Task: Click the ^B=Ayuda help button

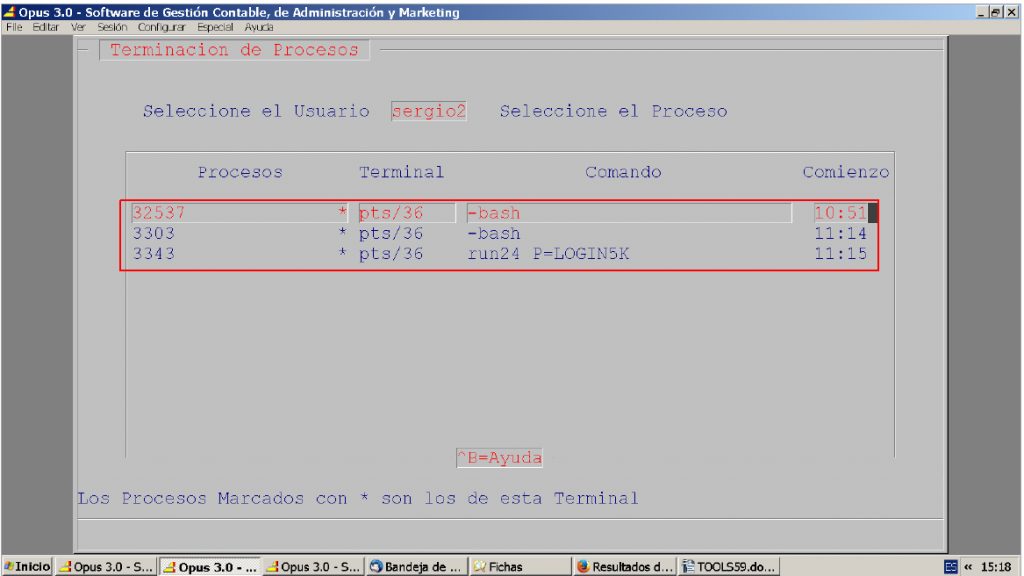Action: pyautogui.click(x=499, y=458)
